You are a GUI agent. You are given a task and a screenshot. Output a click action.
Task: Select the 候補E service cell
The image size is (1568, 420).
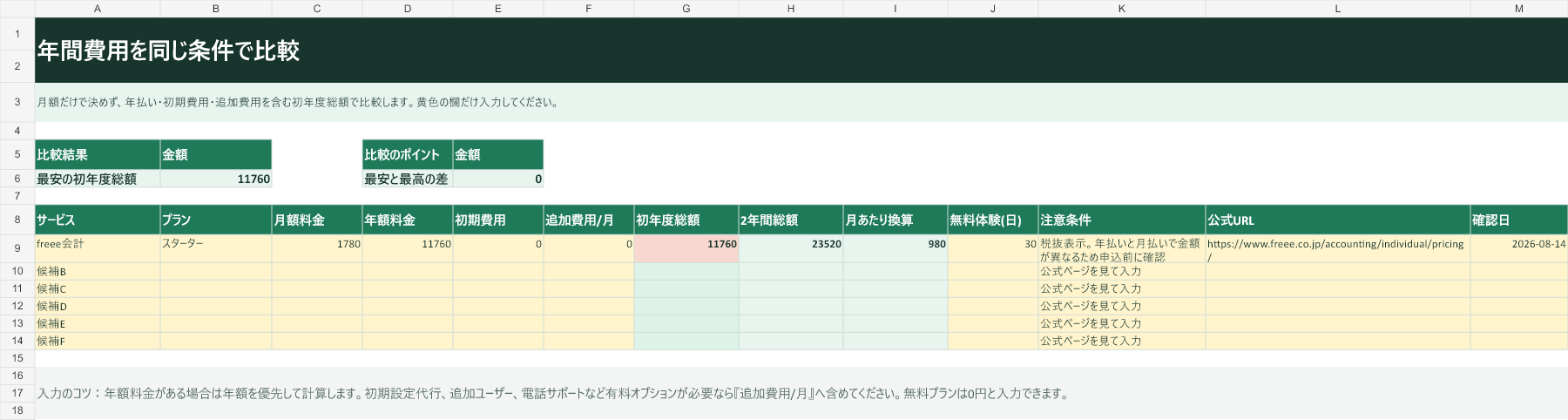pyautogui.click(x=98, y=323)
